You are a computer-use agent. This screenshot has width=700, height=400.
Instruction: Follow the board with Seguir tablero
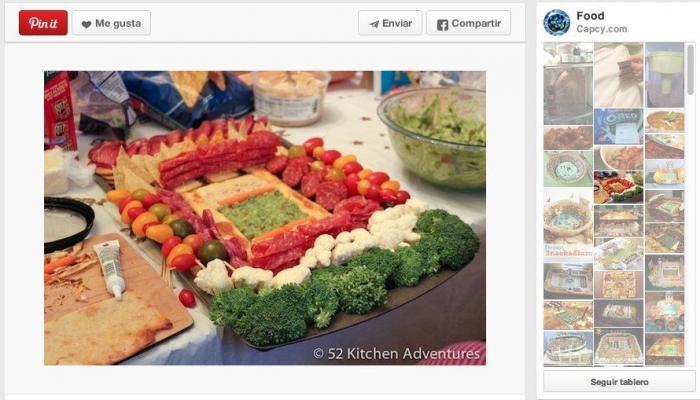coord(619,382)
